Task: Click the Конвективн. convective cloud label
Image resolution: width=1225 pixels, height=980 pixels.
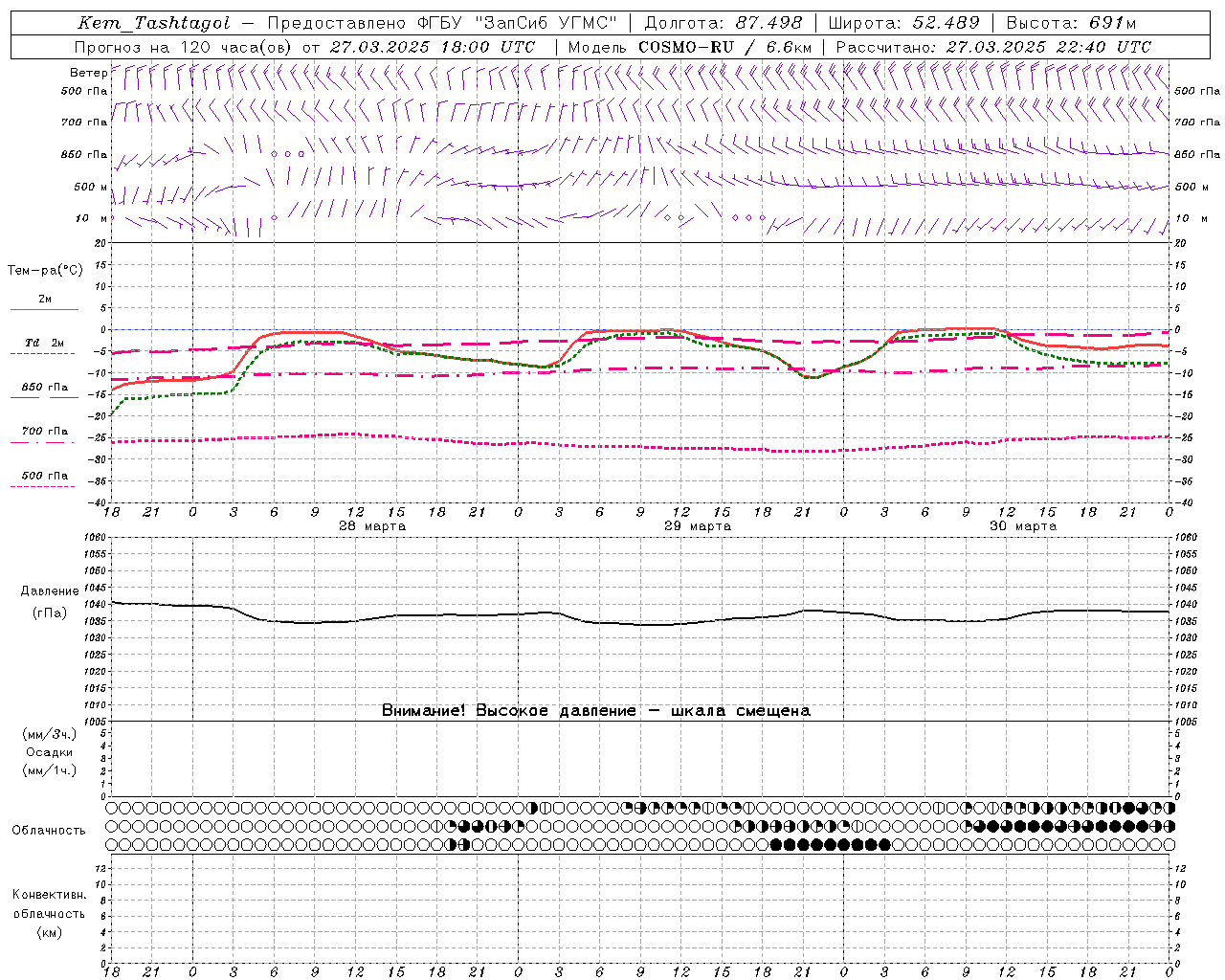Action: (49, 895)
